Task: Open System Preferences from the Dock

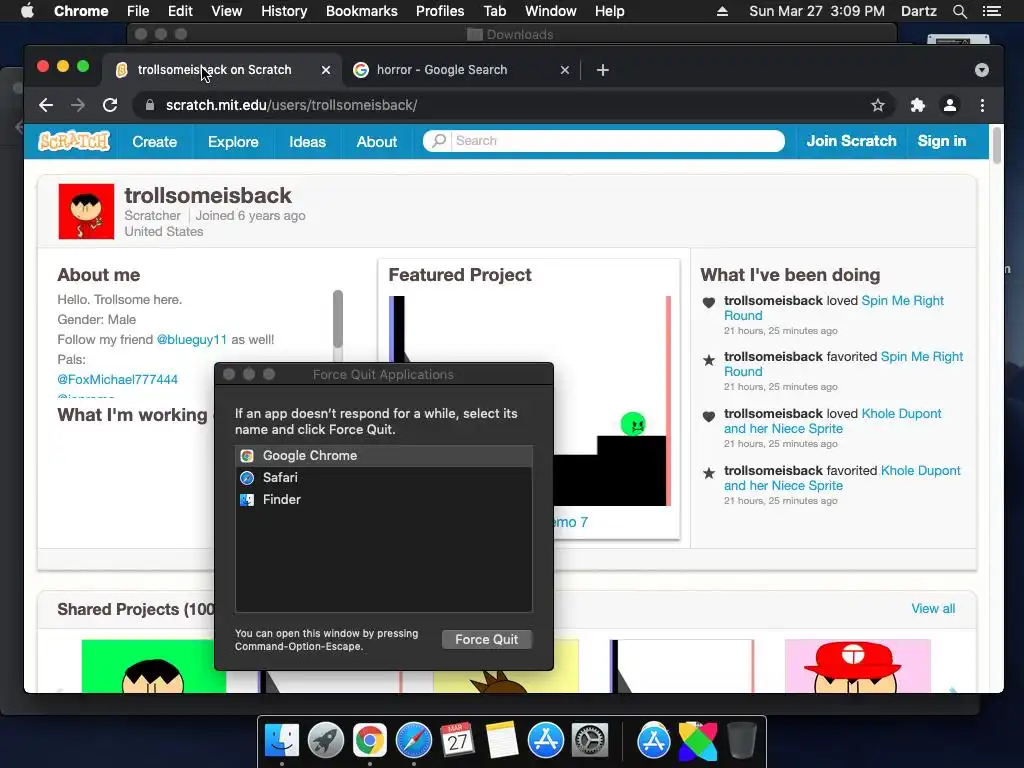Action: coord(590,741)
